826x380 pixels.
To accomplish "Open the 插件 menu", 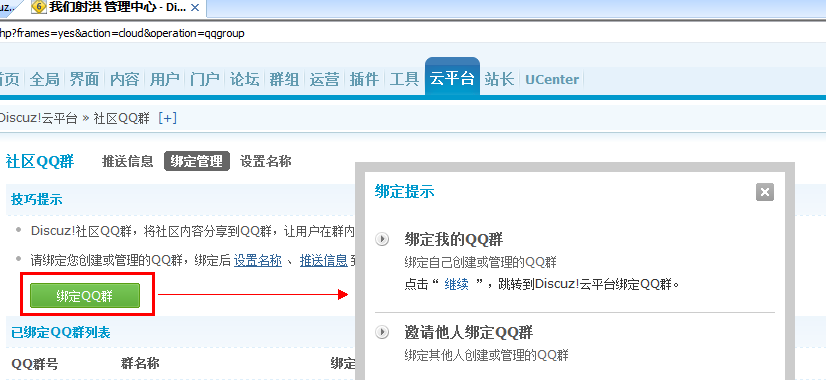I will [x=365, y=80].
